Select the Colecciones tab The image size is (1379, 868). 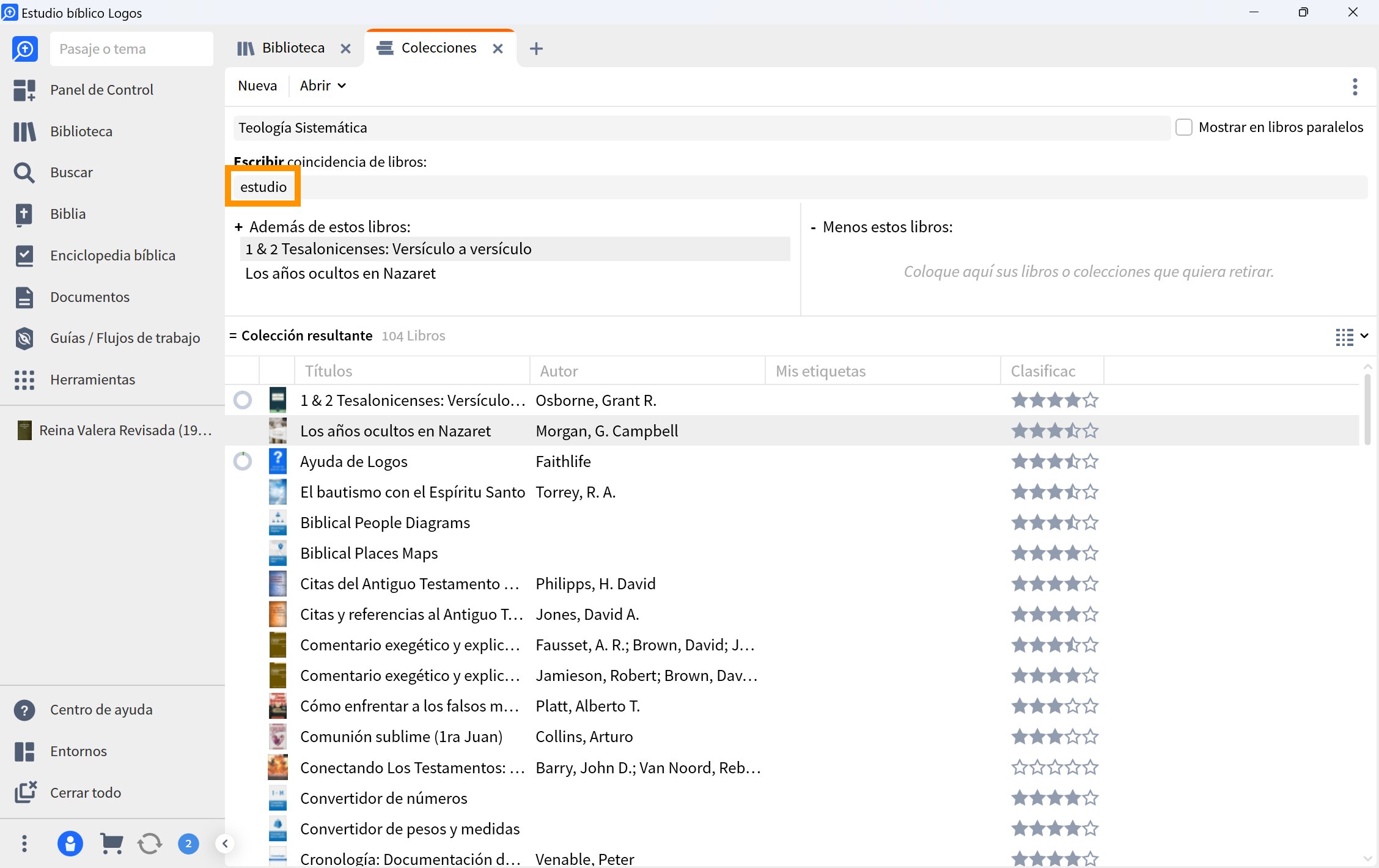point(439,48)
